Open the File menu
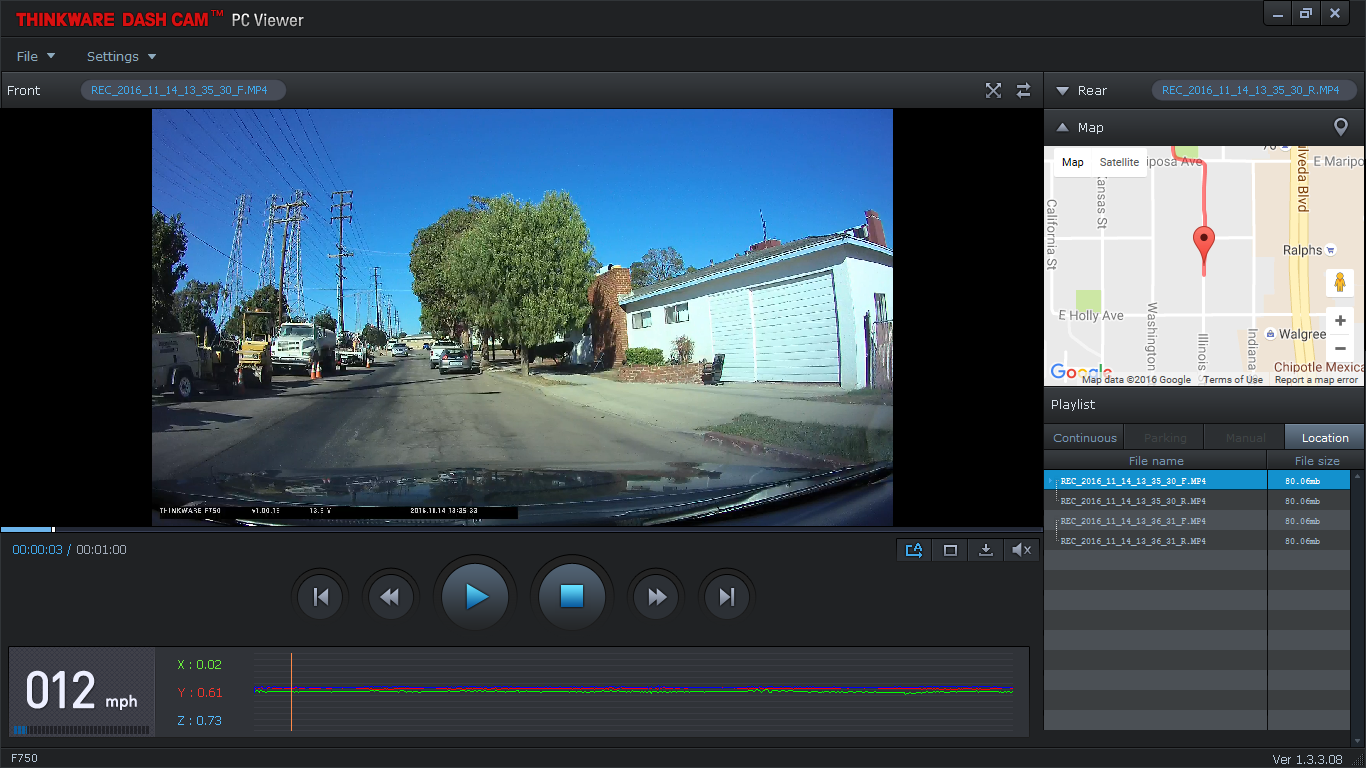This screenshot has height=768, width=1366. (x=36, y=56)
